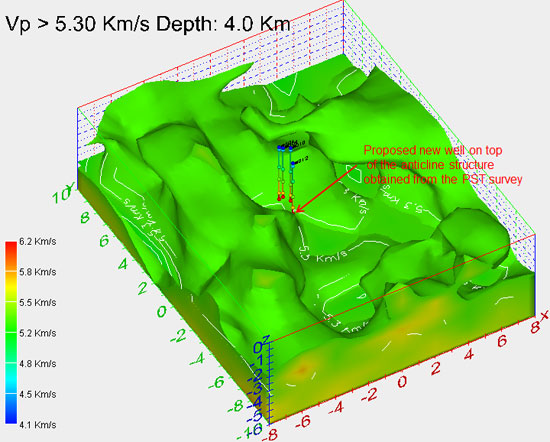Click the blue end of the velocity color scale

pyautogui.click(x=11, y=418)
